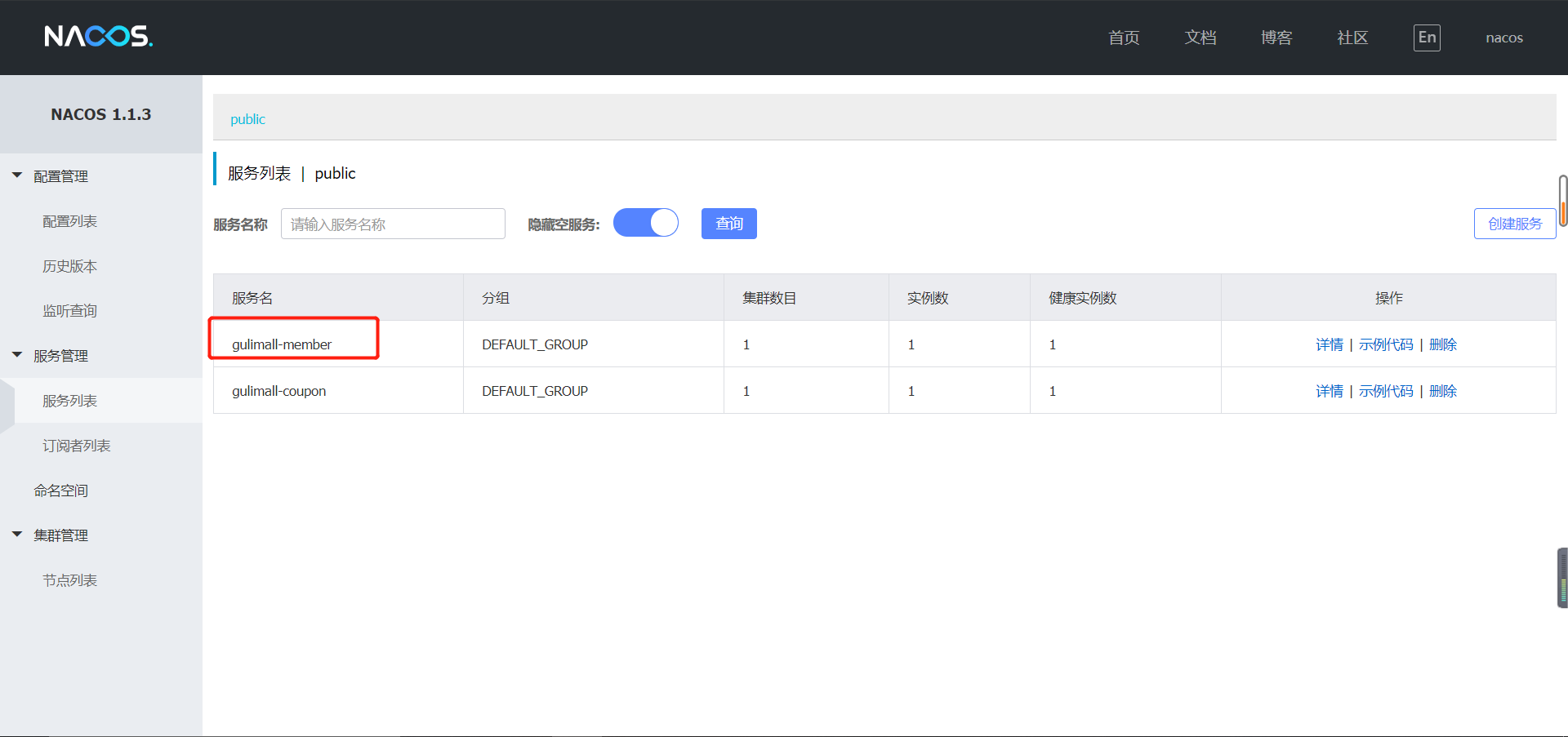Image resolution: width=1568 pixels, height=737 pixels.
Task: Click 删除 for gulimall-coupon
Action: [x=1443, y=391]
